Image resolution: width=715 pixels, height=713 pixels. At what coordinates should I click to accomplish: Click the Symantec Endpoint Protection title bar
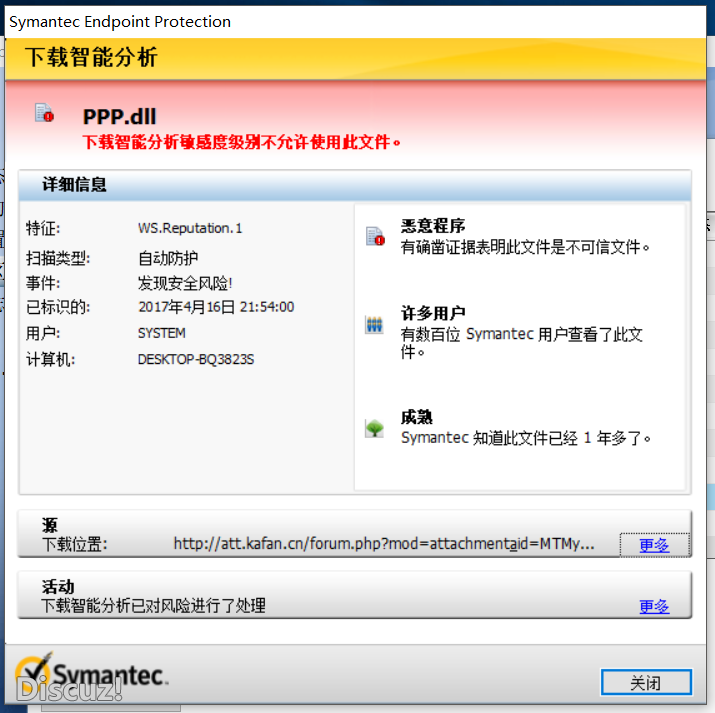[120, 21]
